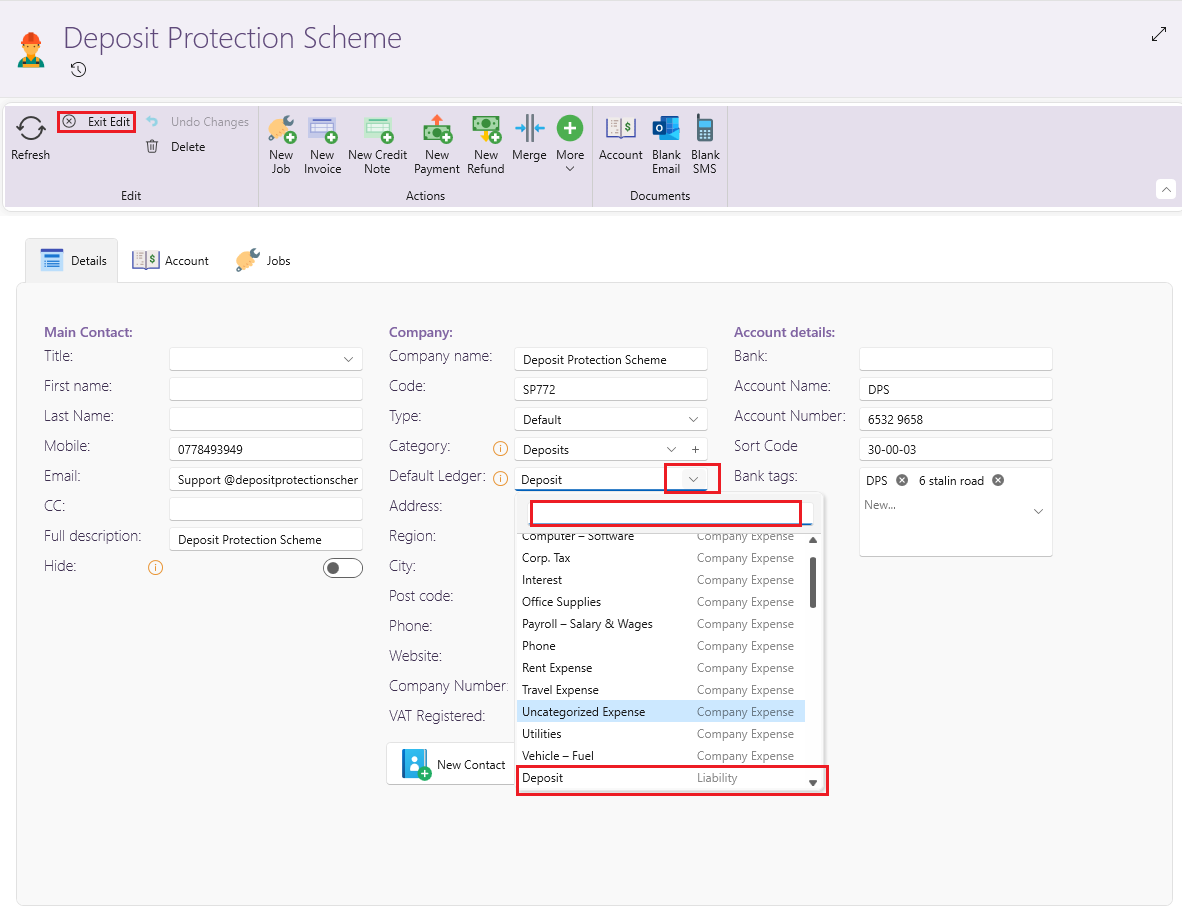
Task: Remove the 6 stalin road tag
Action: coord(998,480)
